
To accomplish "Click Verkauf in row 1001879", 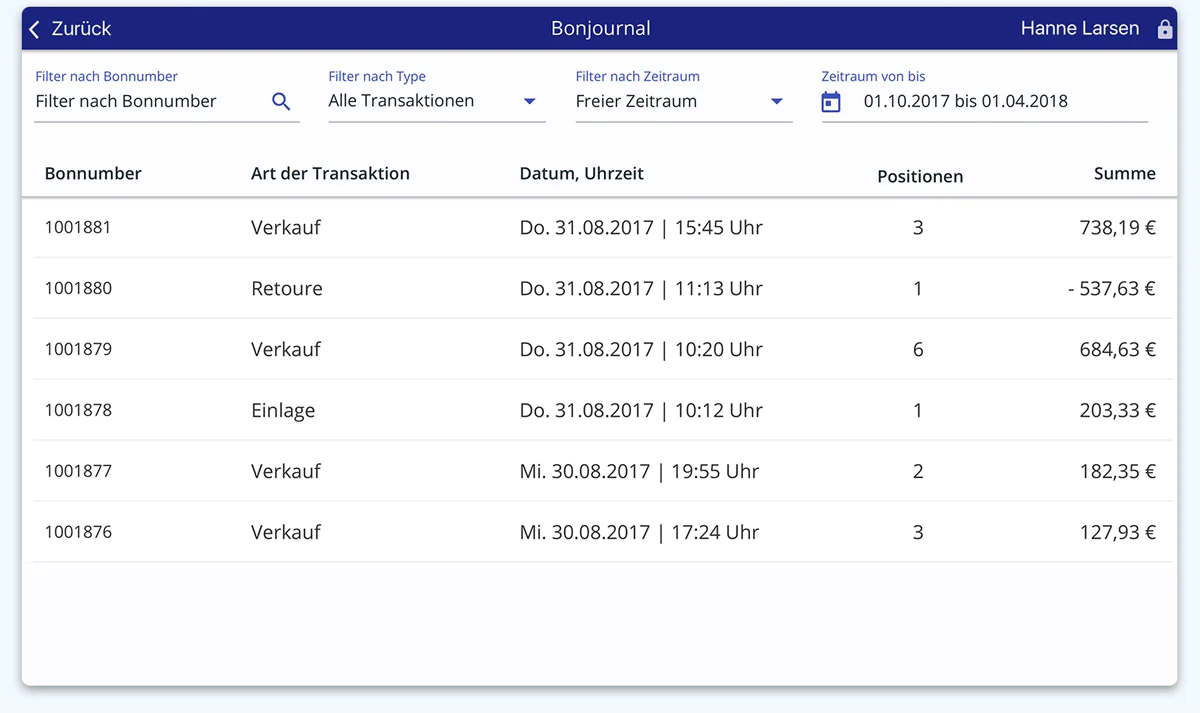I will click(286, 350).
